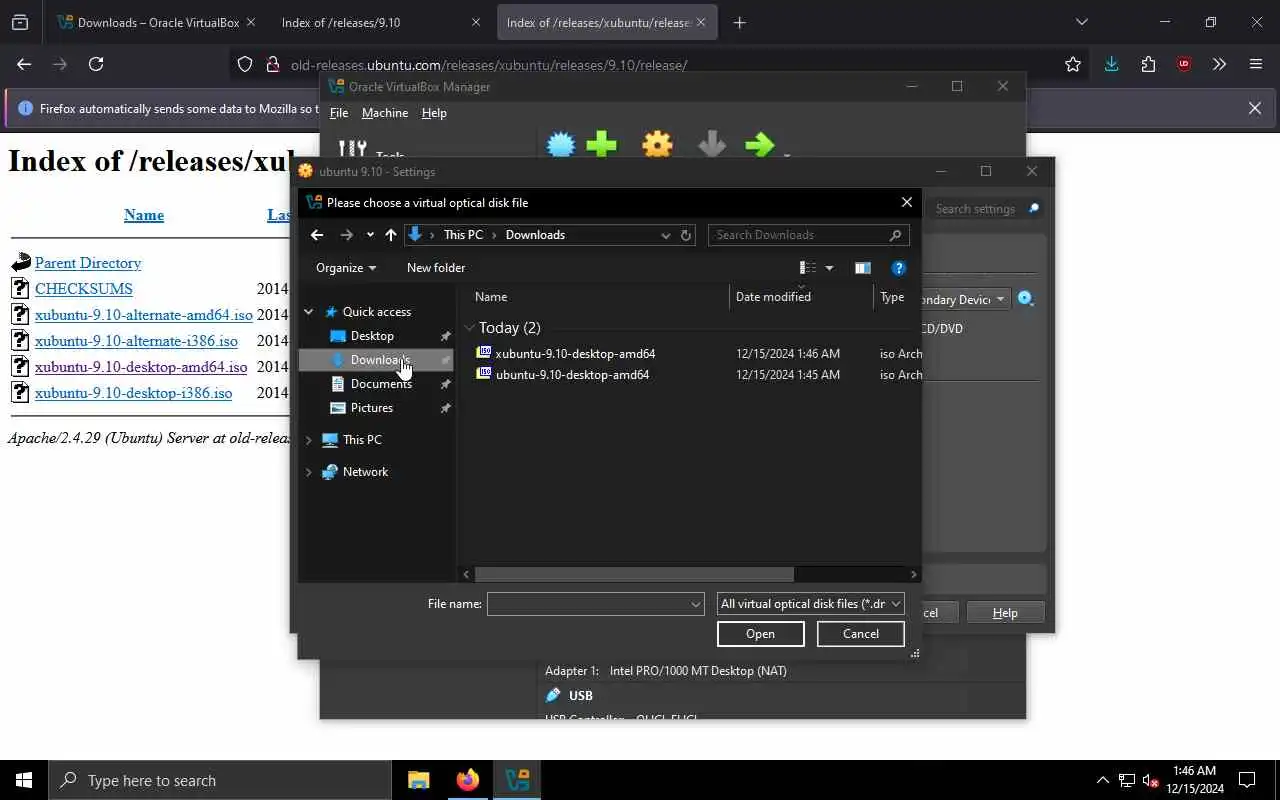The width and height of the screenshot is (1280, 800).
Task: Go back in the file dialog
Action: click(x=317, y=235)
